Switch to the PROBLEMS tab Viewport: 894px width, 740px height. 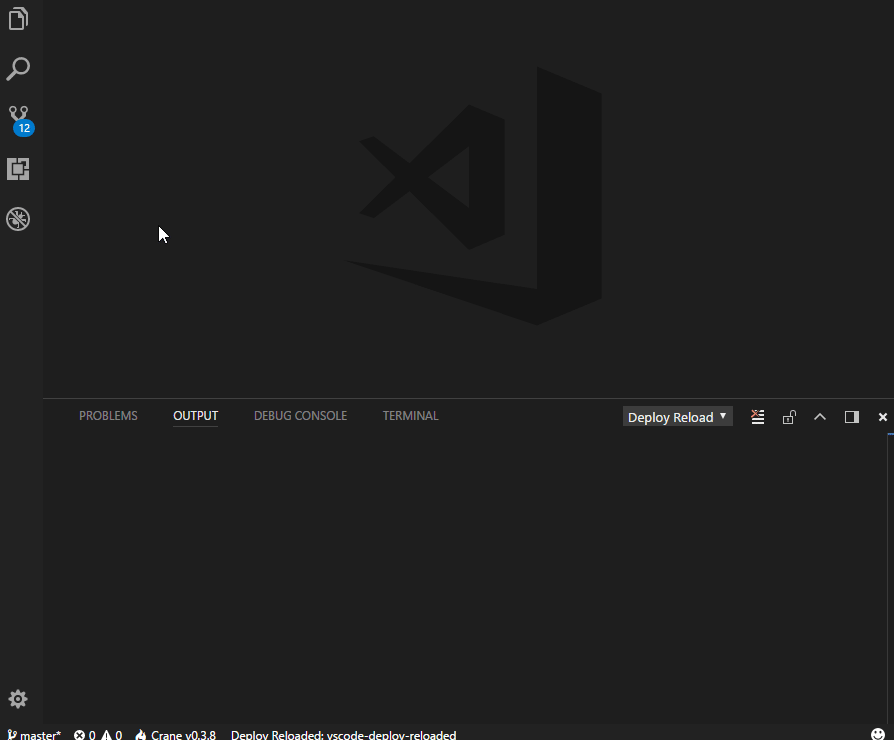(x=108, y=416)
